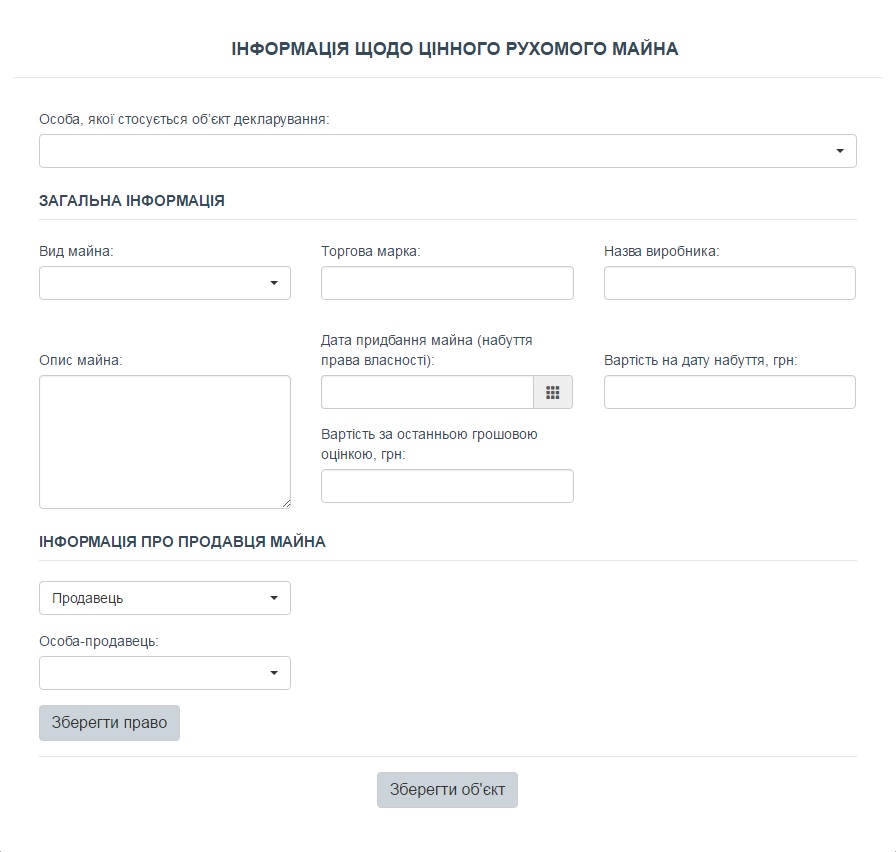Focus the 'Дата придбання майна' date field

tap(427, 393)
